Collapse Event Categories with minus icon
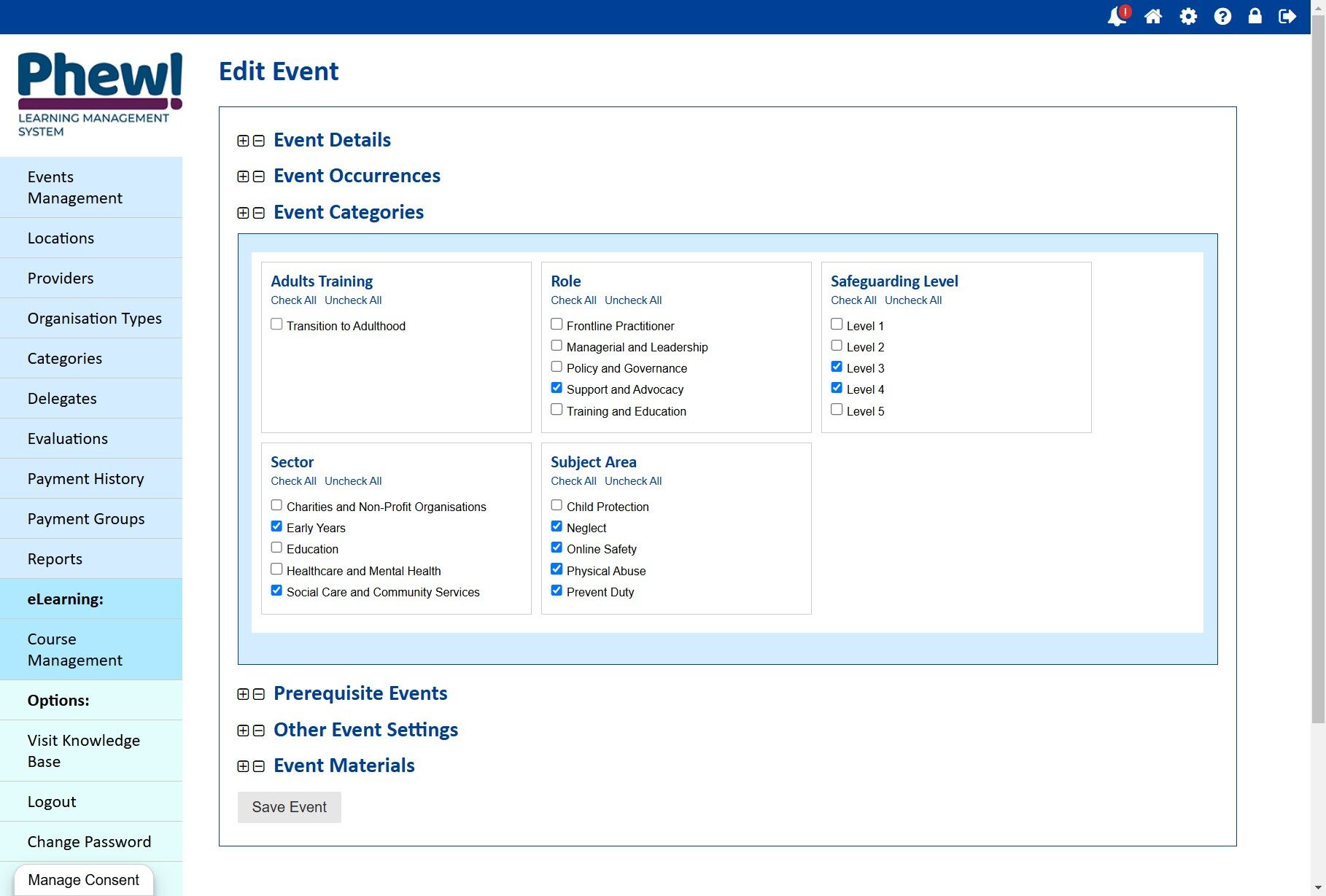Screen dimensions: 1326x896 point(258,213)
